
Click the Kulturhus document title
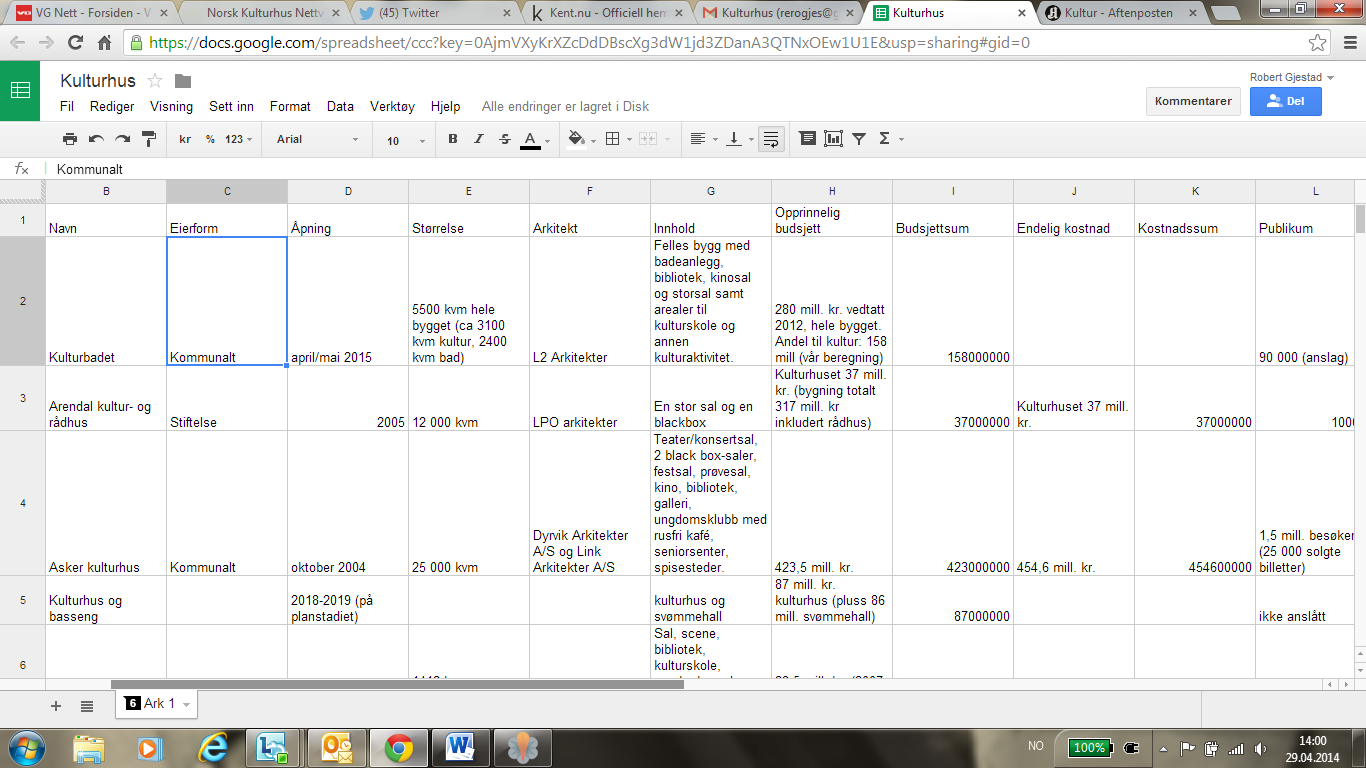click(97, 81)
